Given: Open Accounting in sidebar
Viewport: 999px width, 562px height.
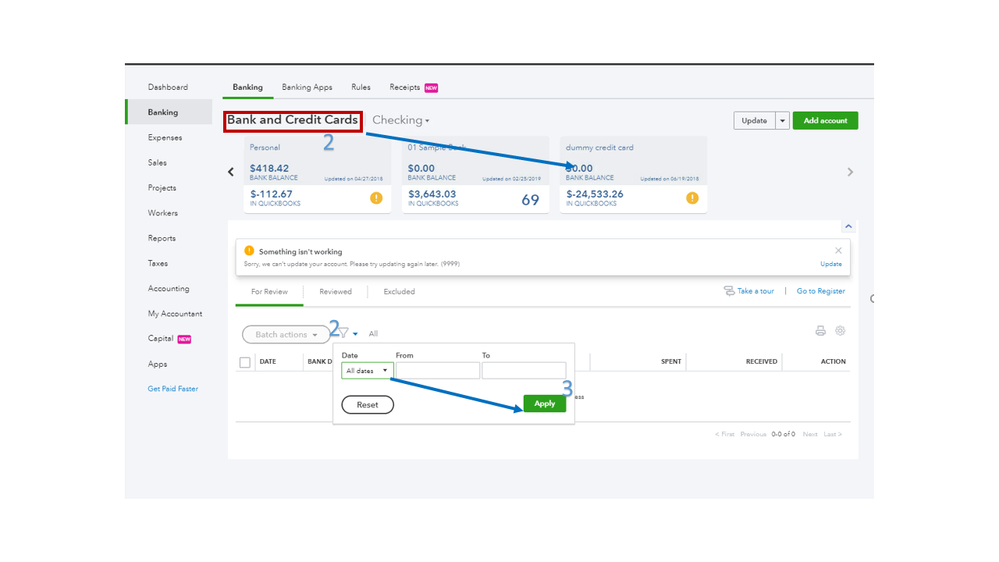Looking at the screenshot, I should point(168,289).
